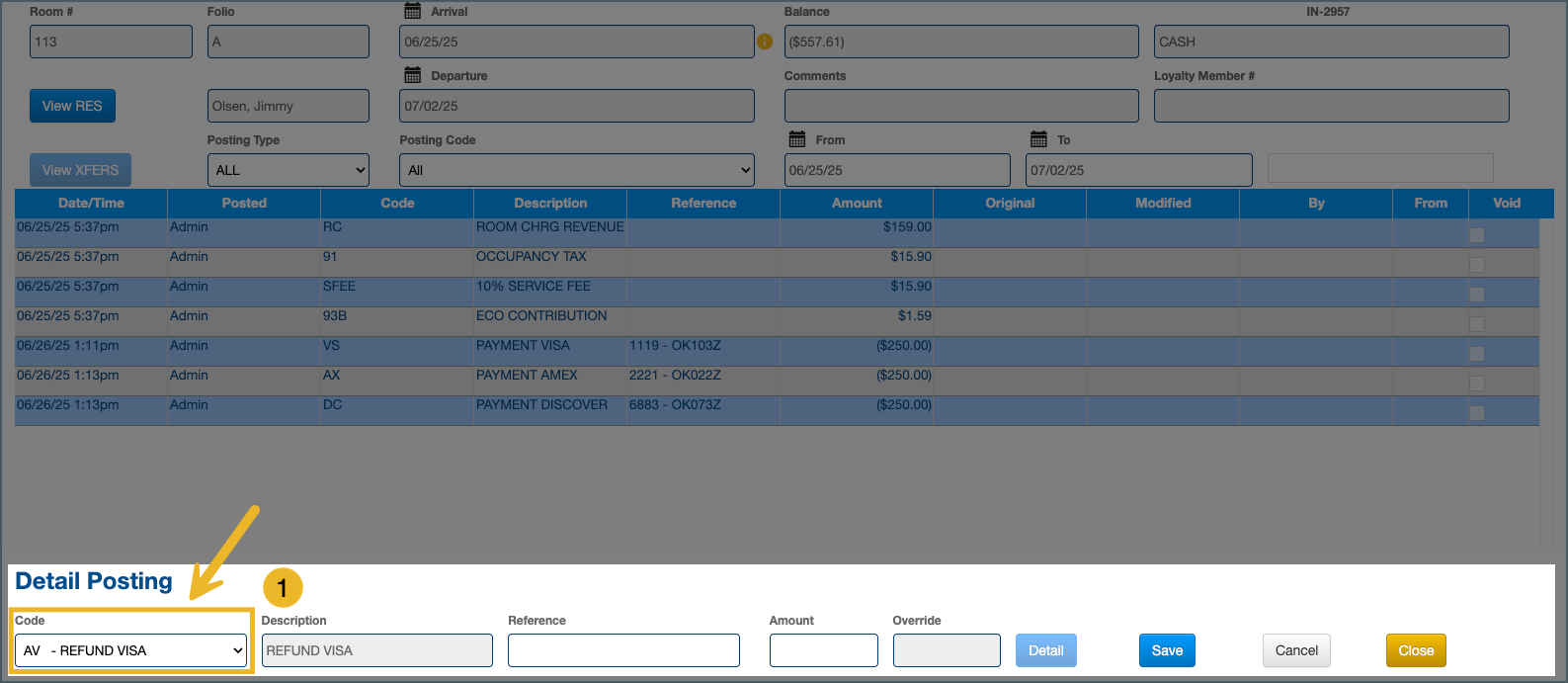Click into the Reference input field
This screenshot has height=683, width=1568.
[623, 650]
